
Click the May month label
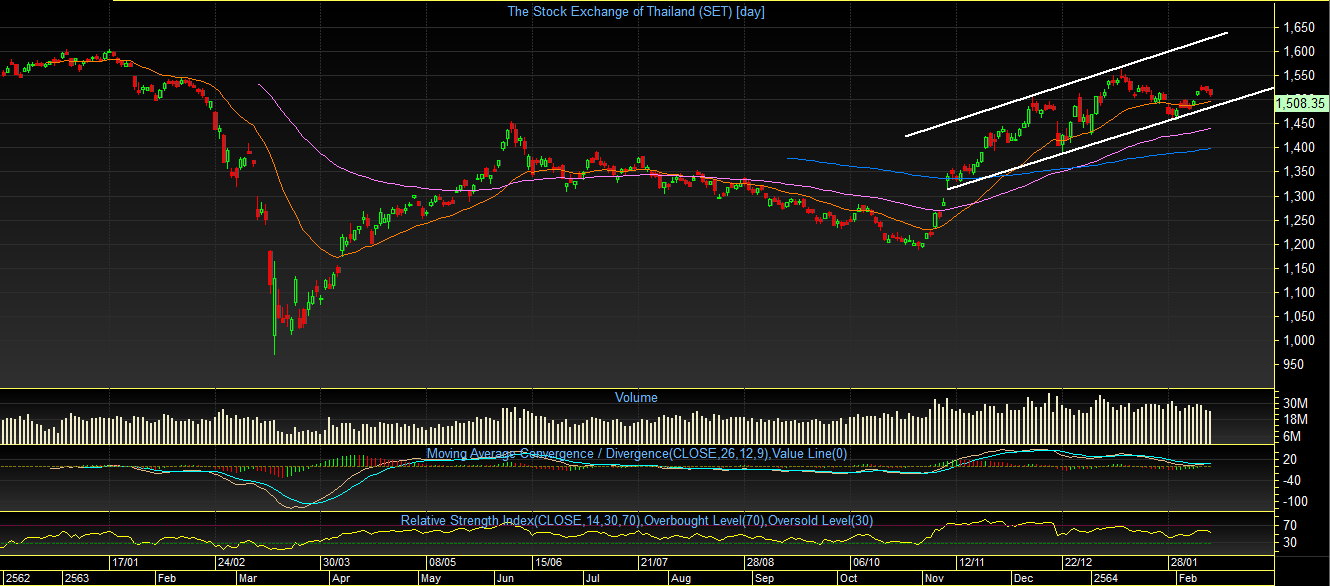(x=432, y=578)
